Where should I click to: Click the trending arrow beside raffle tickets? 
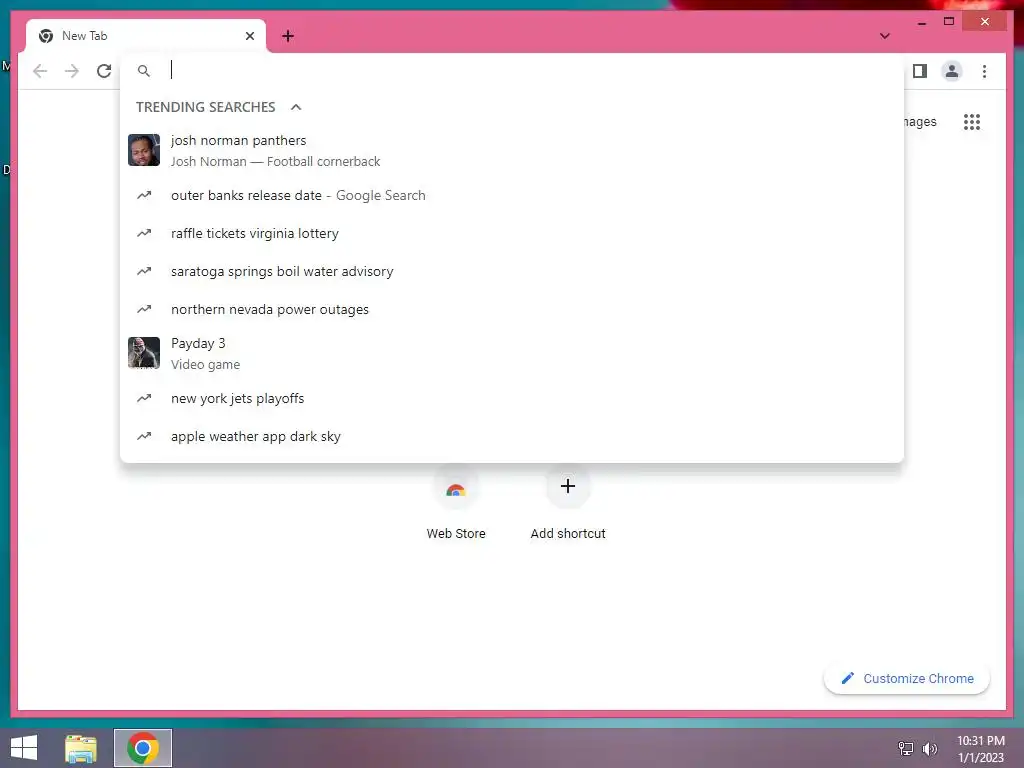coord(144,233)
